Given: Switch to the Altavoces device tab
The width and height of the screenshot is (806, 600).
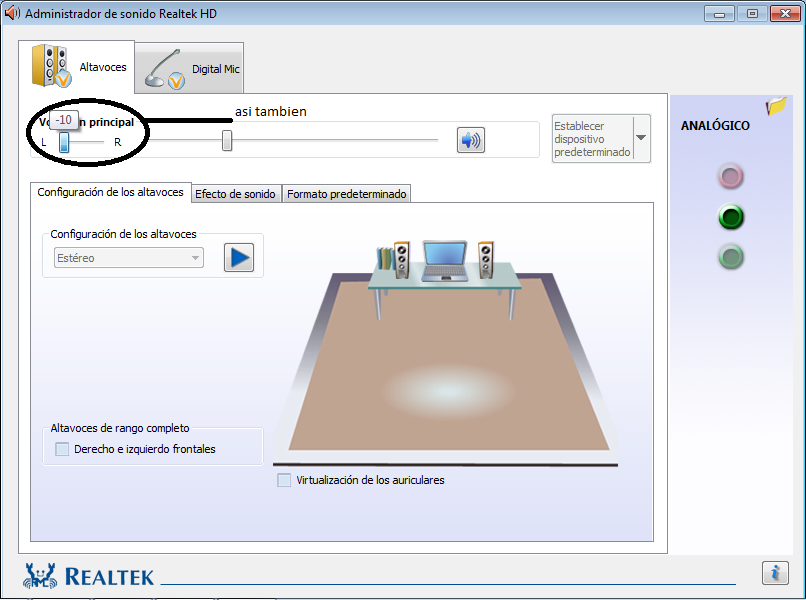Looking at the screenshot, I should click(x=77, y=67).
